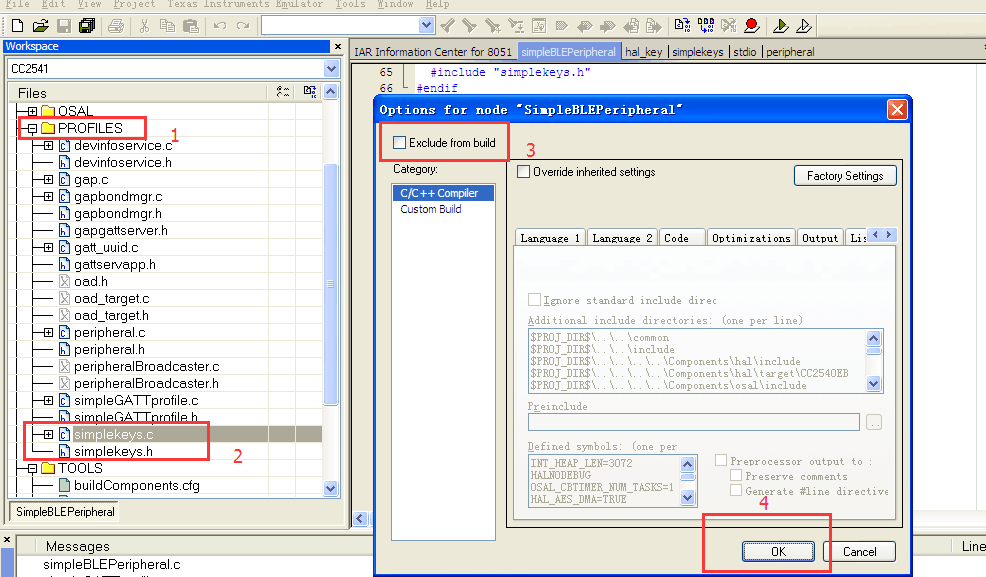Create a new document from toolbar

click(x=17, y=26)
